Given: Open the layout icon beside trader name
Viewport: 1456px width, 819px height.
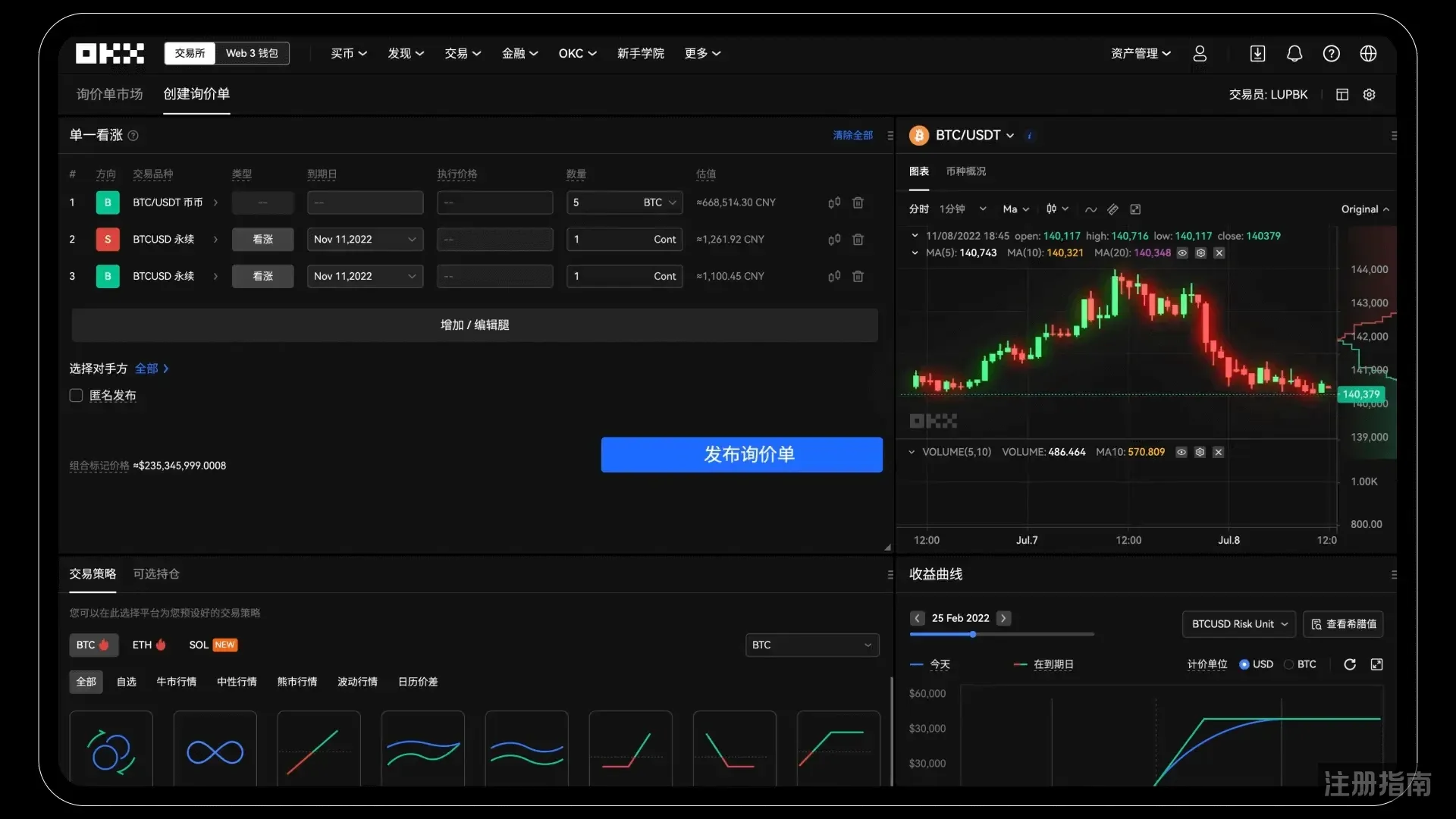Looking at the screenshot, I should [x=1342, y=95].
